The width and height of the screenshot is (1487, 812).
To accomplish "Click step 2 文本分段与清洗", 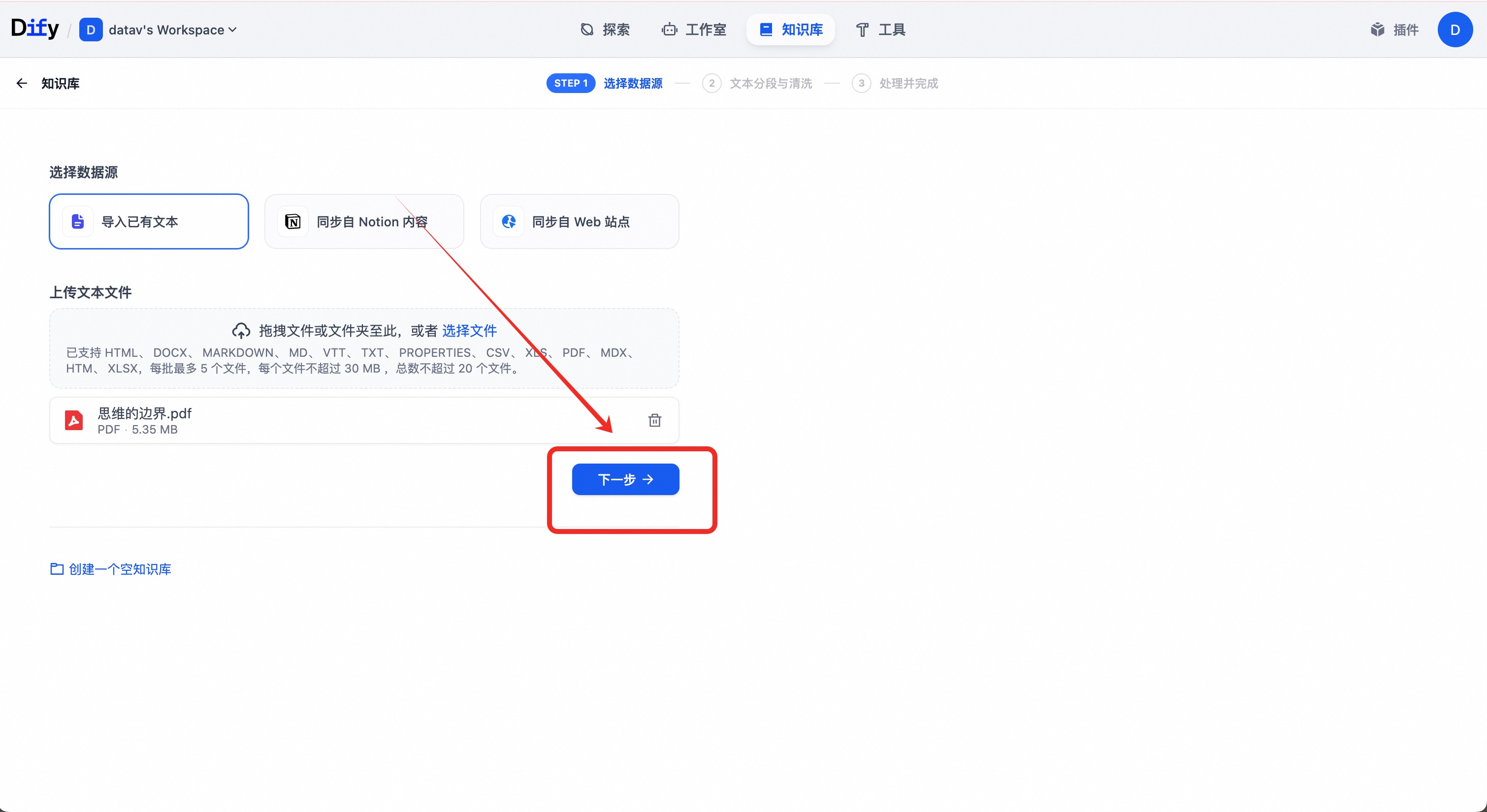I will point(770,83).
